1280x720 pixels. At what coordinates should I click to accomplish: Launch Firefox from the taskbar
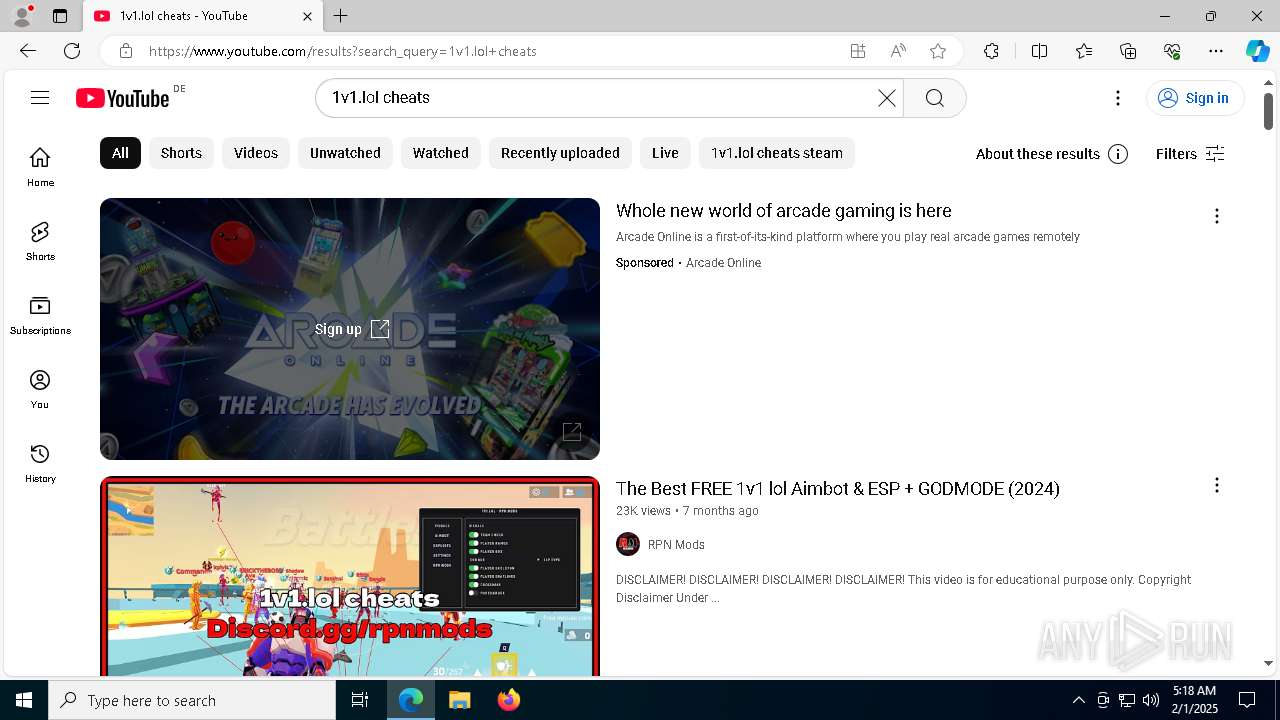tap(508, 700)
